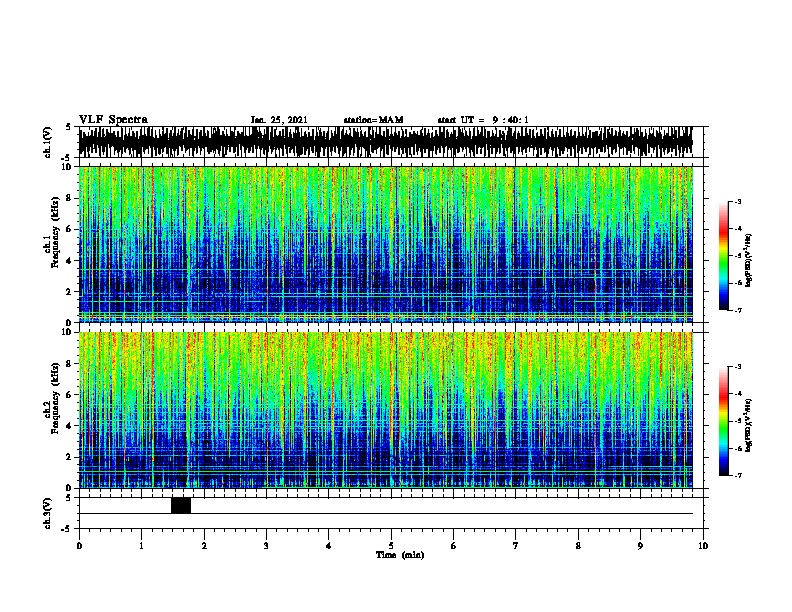Click the log(PSD) label beside ch.1 color bar

749,261
